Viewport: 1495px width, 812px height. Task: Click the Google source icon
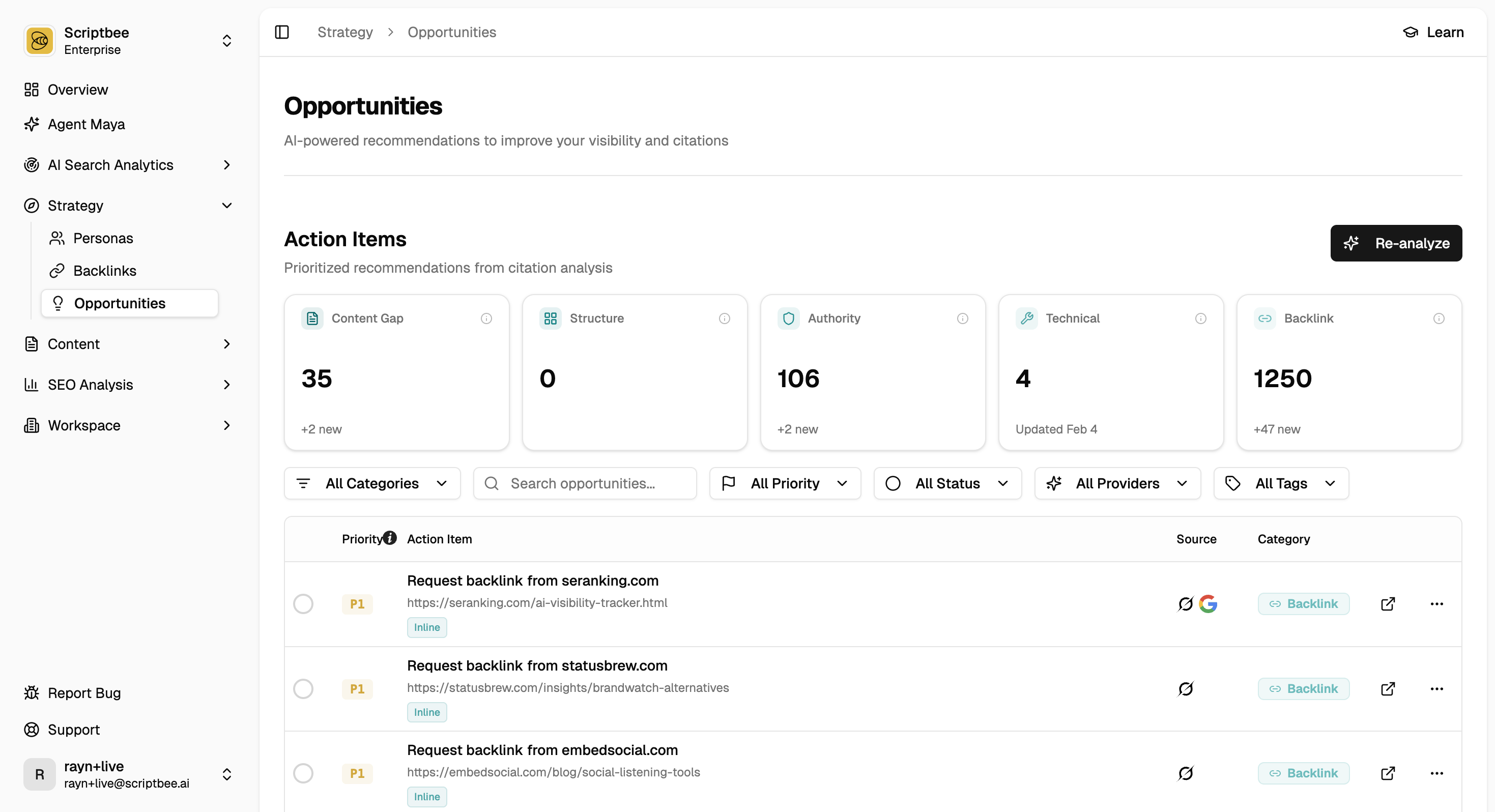click(x=1207, y=603)
